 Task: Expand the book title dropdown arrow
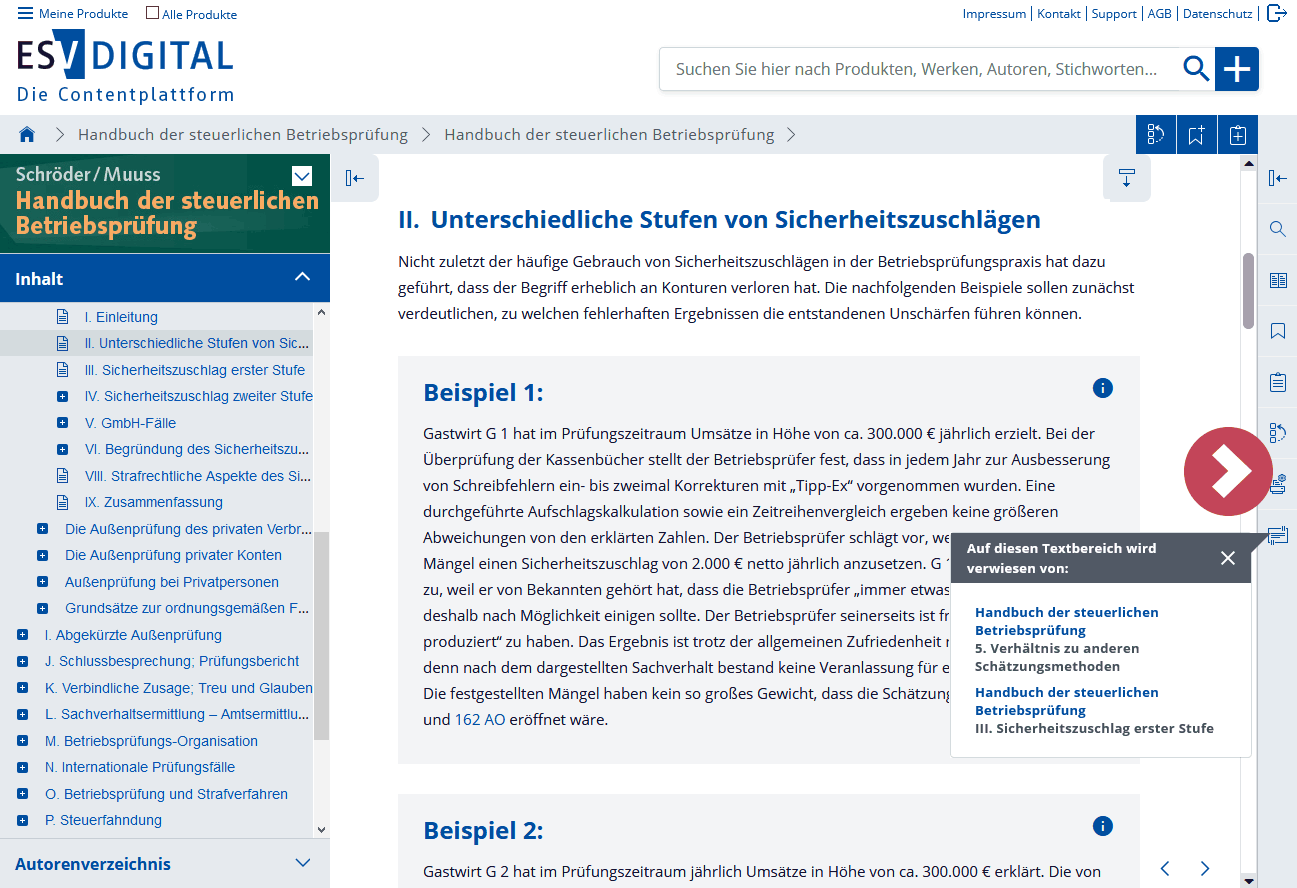pyautogui.click(x=302, y=176)
